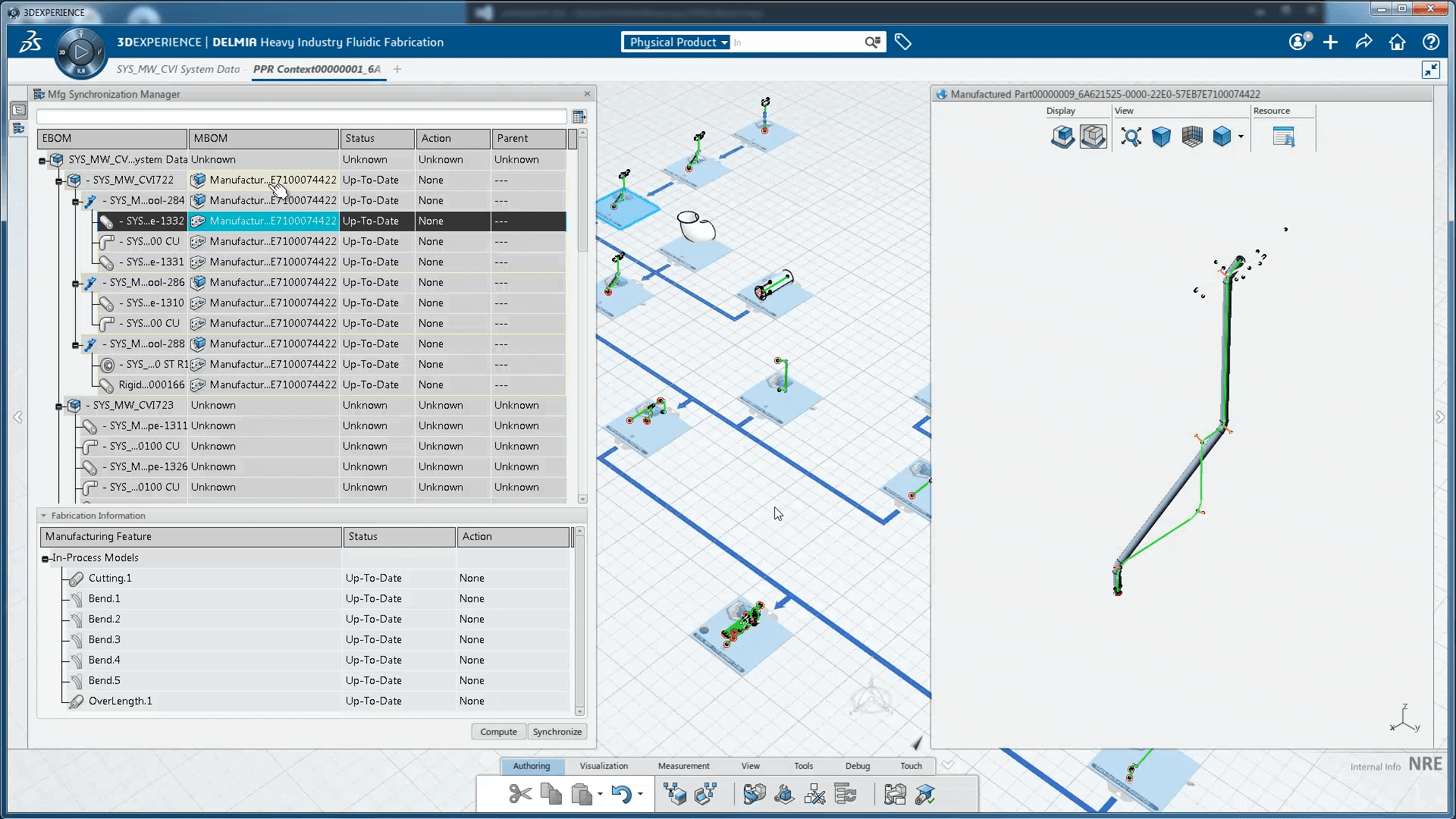1456x819 pixels.
Task: Select the search magnifier icon in toolbar
Action: point(870,42)
